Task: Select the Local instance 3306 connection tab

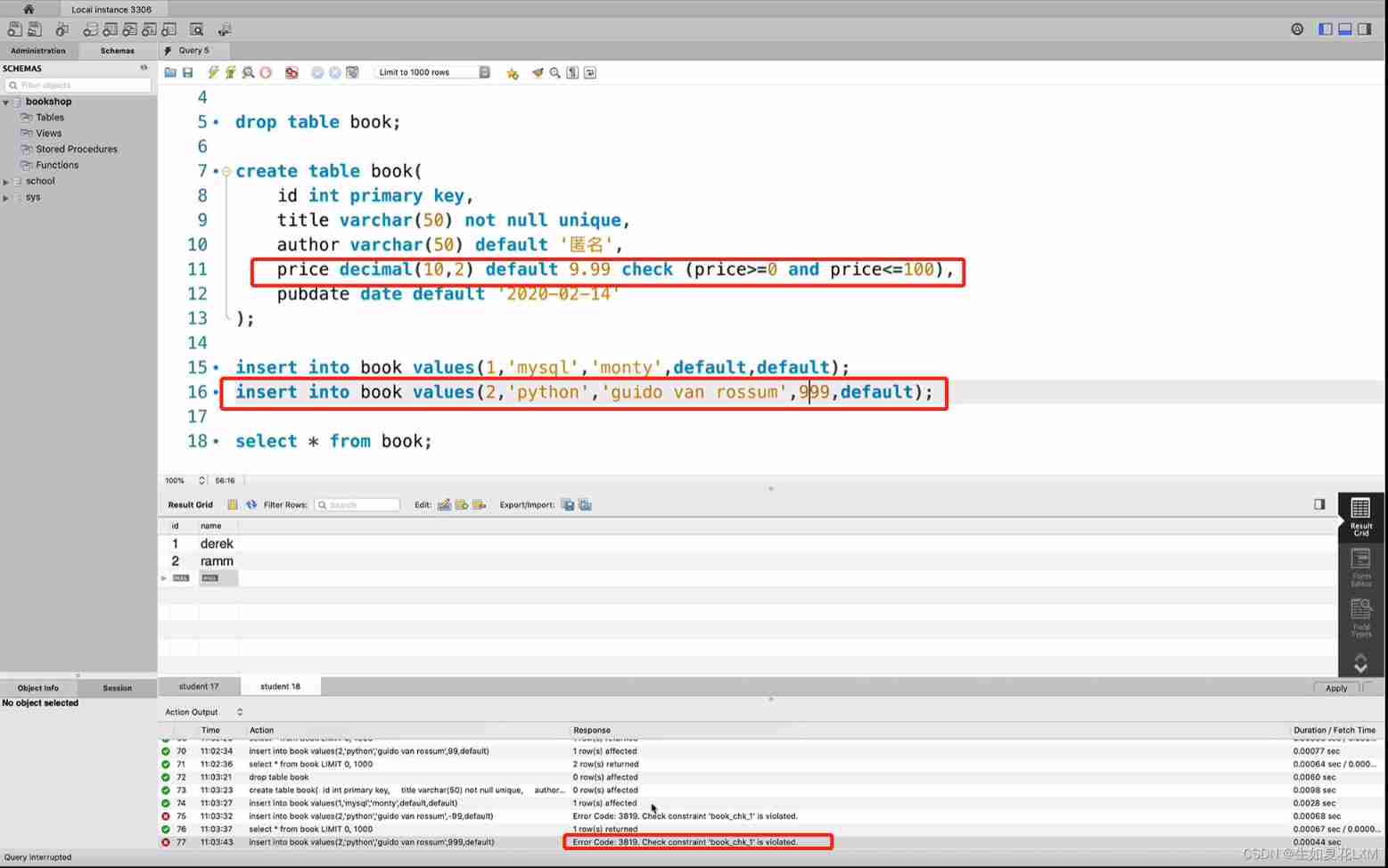Action: (x=111, y=9)
